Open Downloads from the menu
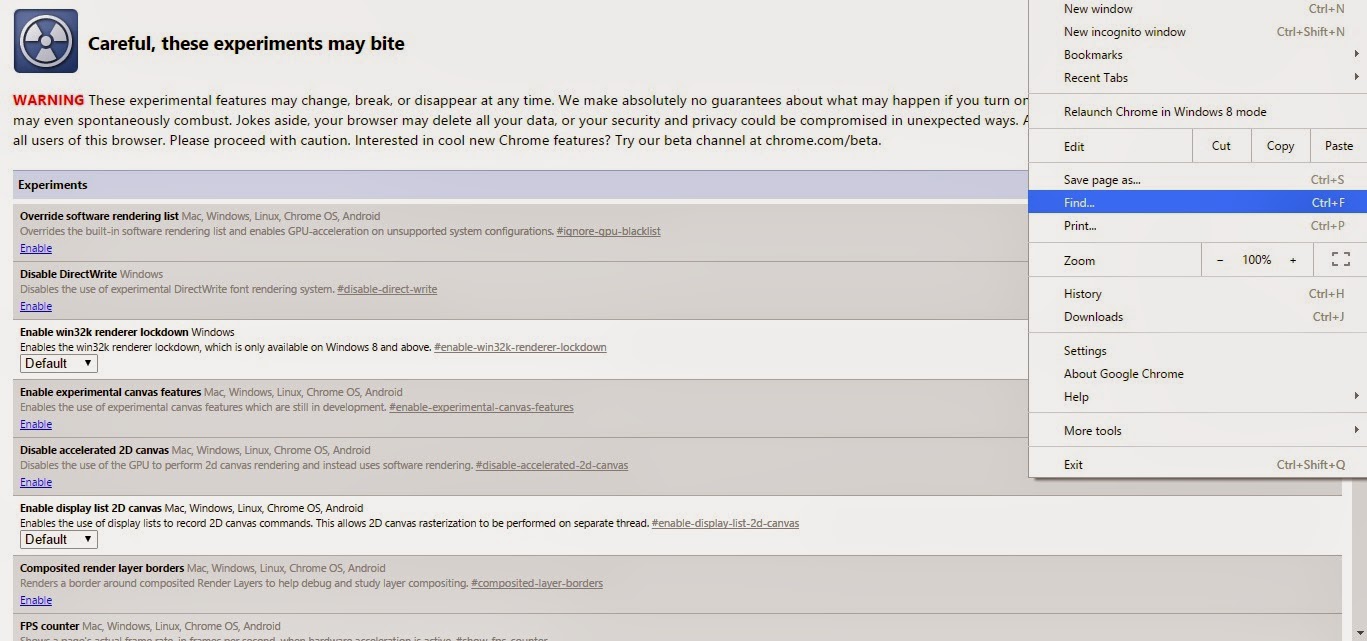 tap(1198, 317)
